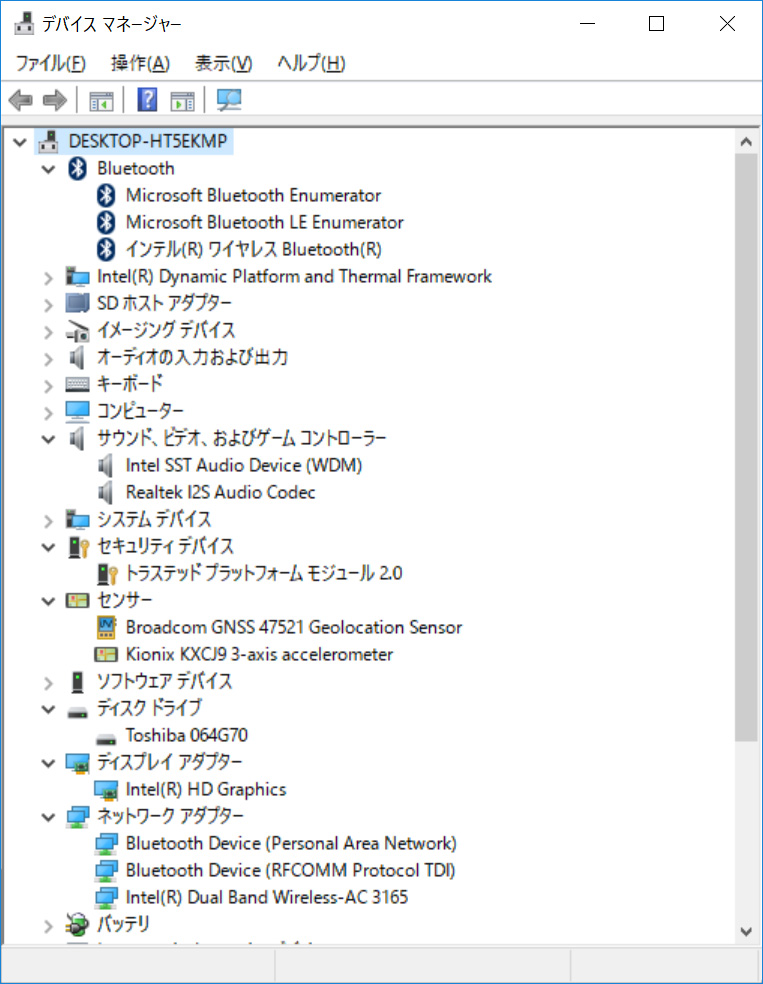Click the DESKTOP-HT5EKMP computer icon

coord(48,141)
